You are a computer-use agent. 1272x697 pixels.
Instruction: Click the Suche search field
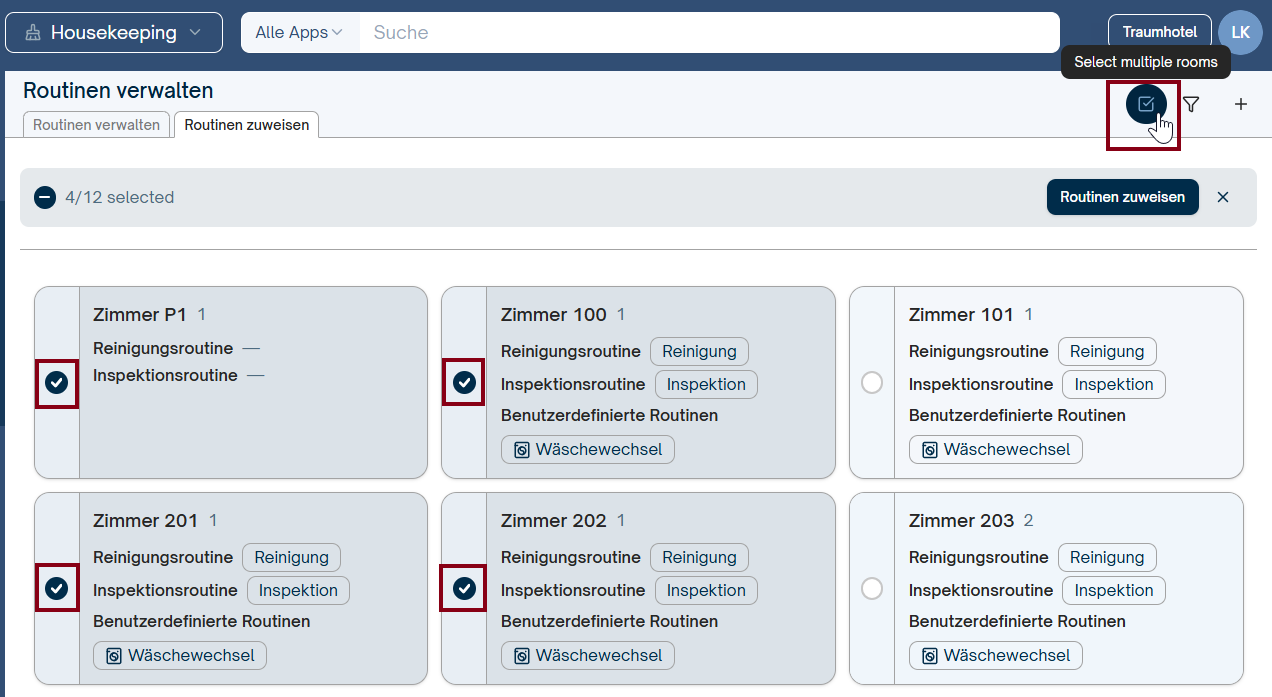click(709, 33)
